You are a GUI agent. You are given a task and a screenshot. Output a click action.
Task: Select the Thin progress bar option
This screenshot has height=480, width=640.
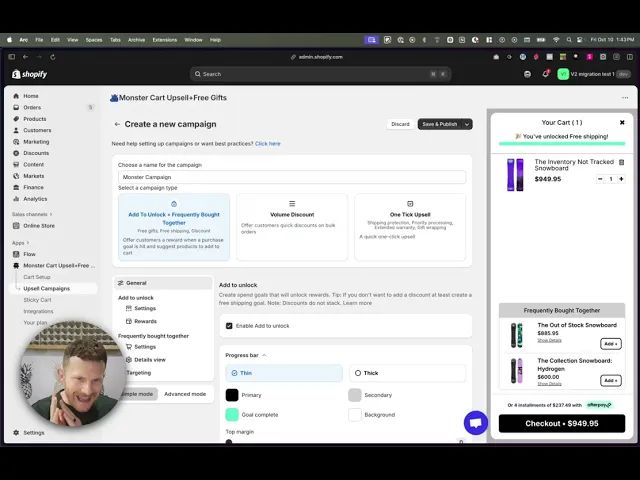(284, 373)
